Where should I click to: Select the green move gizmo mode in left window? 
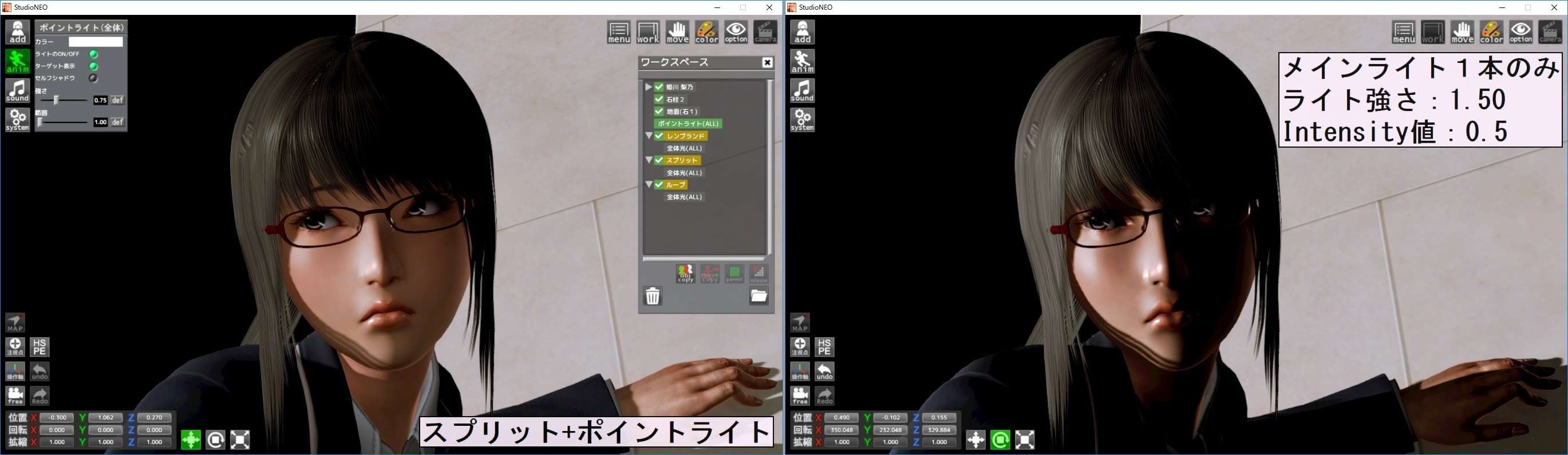pos(191,439)
